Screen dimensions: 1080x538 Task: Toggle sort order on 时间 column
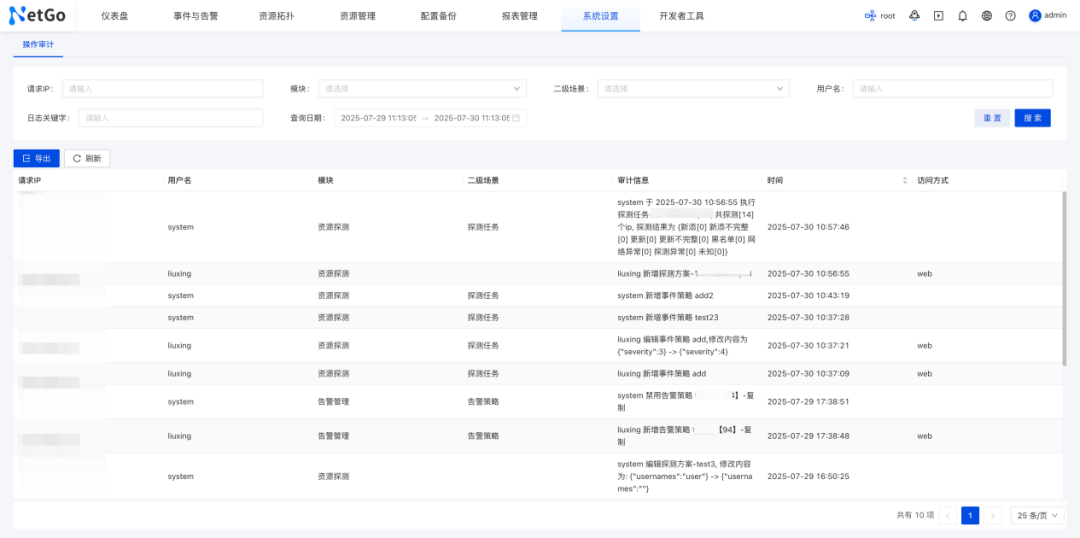[x=906, y=181]
